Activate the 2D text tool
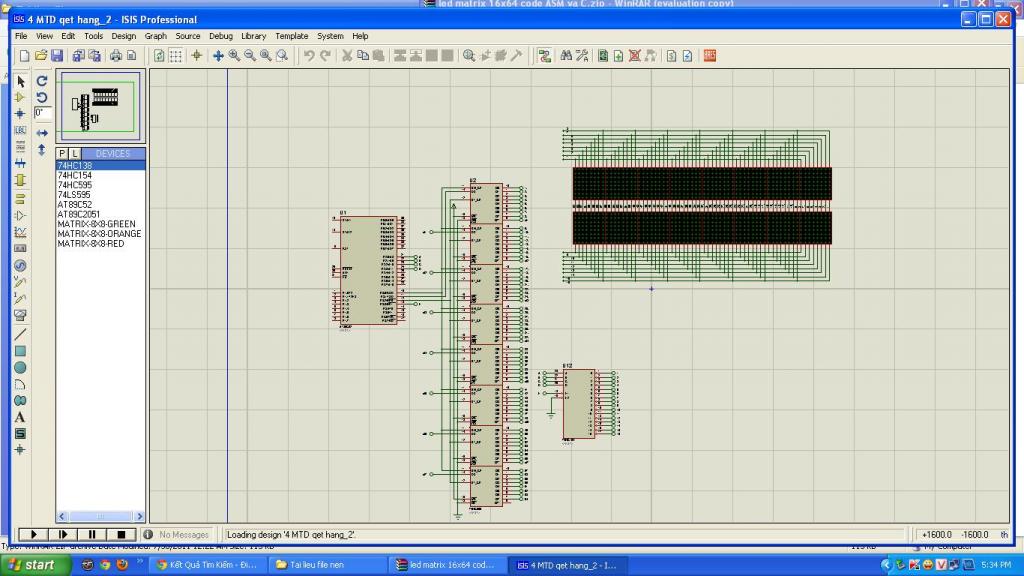Image resolution: width=1024 pixels, height=576 pixels. coord(20,417)
